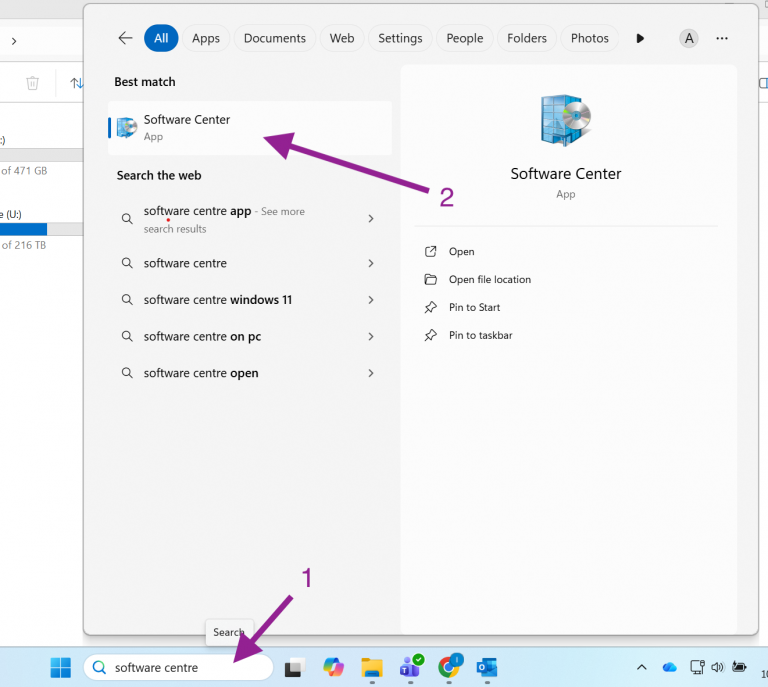This screenshot has width=768, height=687.
Task: Click the Task View taskbar icon
Action: 294,667
